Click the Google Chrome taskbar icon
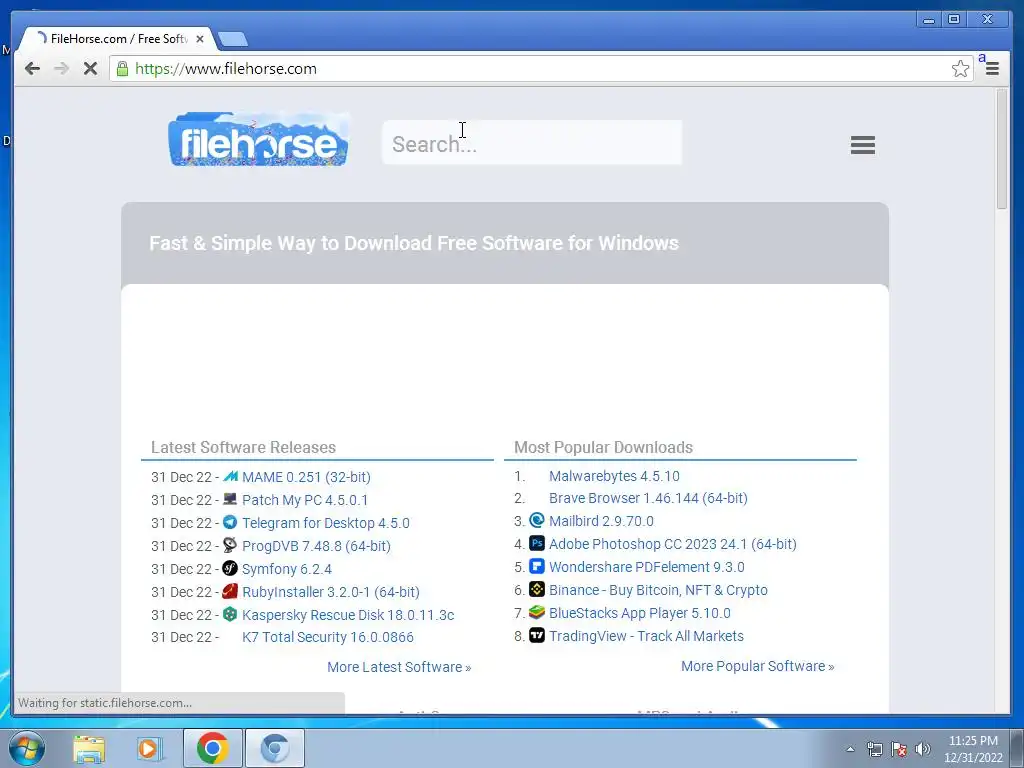Viewport: 1024px width, 768px height. point(212,748)
